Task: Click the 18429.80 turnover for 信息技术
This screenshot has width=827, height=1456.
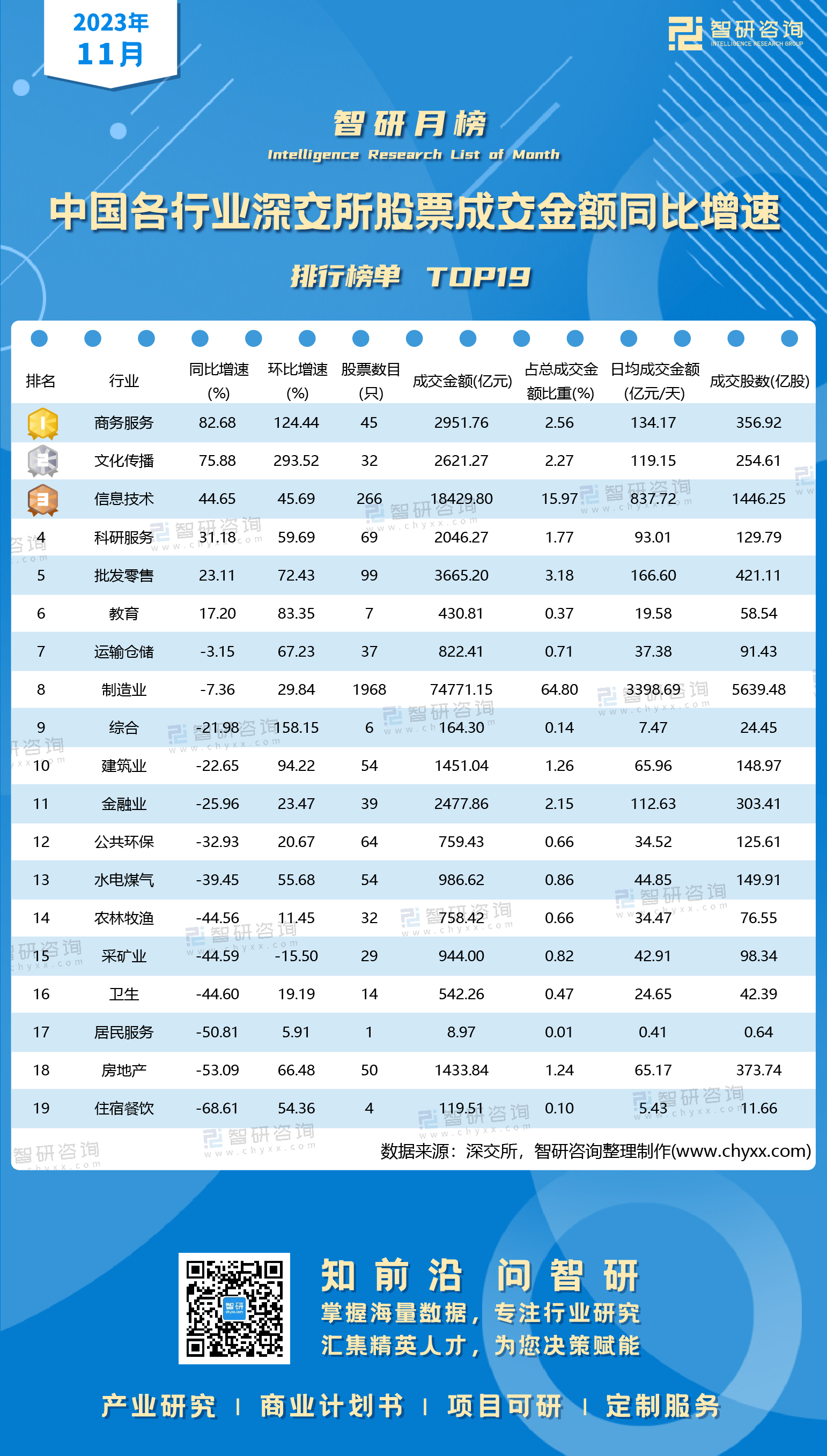Action: point(461,499)
